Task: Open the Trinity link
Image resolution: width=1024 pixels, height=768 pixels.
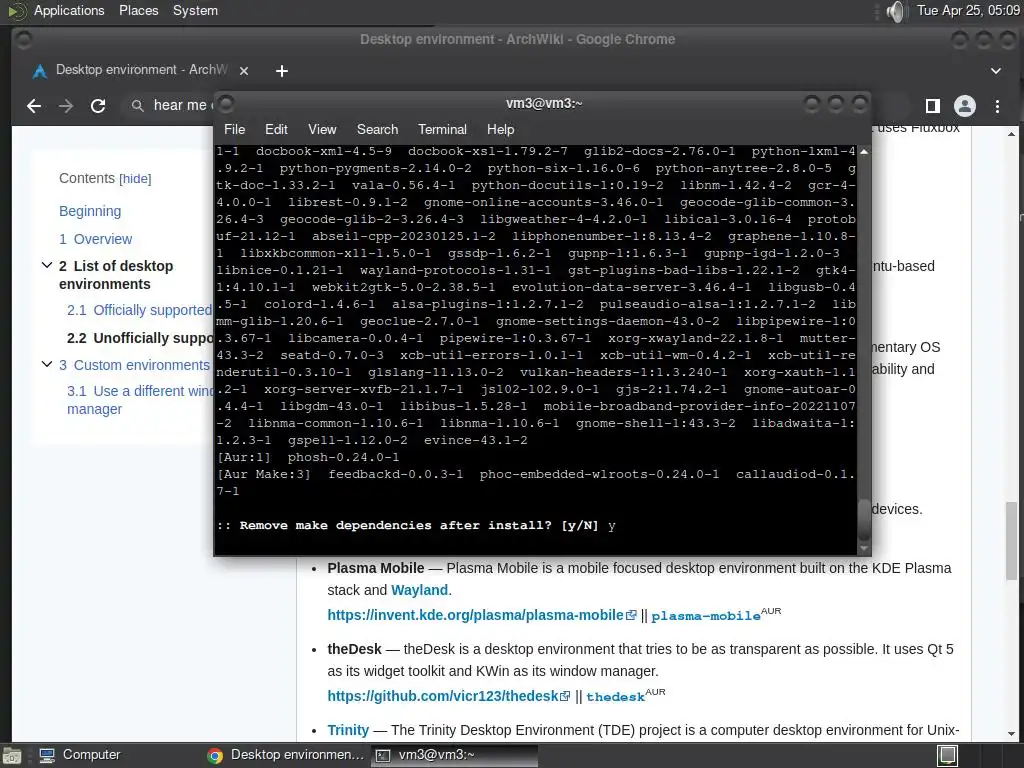Action: (348, 730)
